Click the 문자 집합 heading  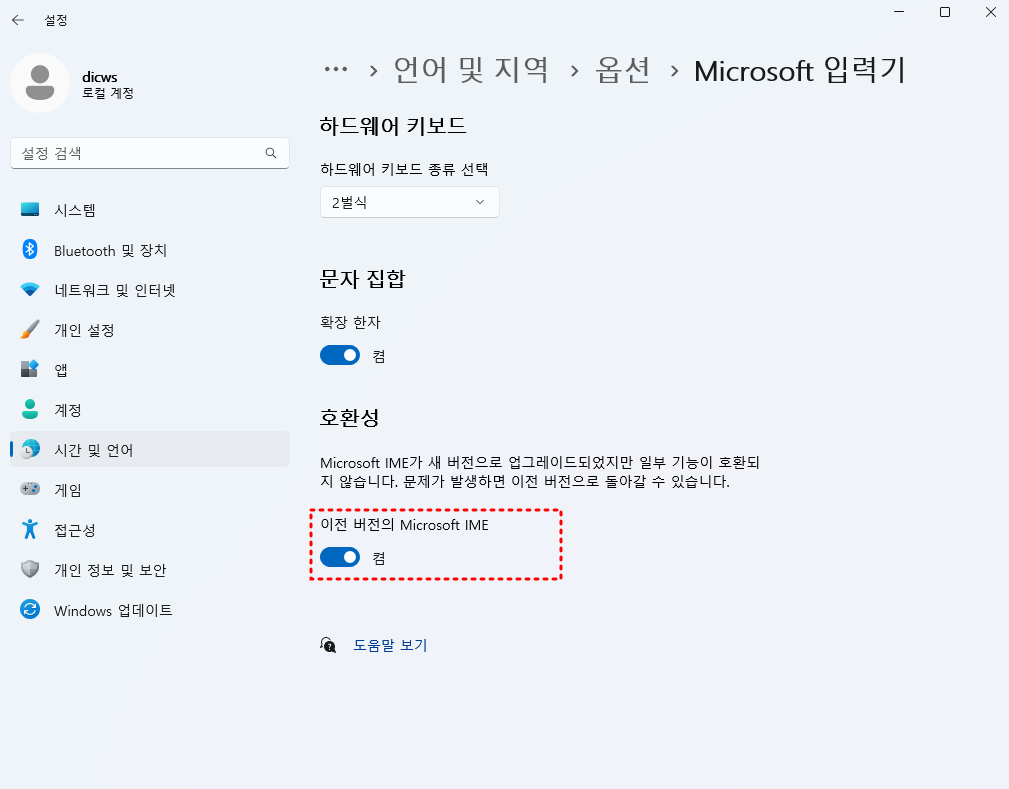click(362, 279)
